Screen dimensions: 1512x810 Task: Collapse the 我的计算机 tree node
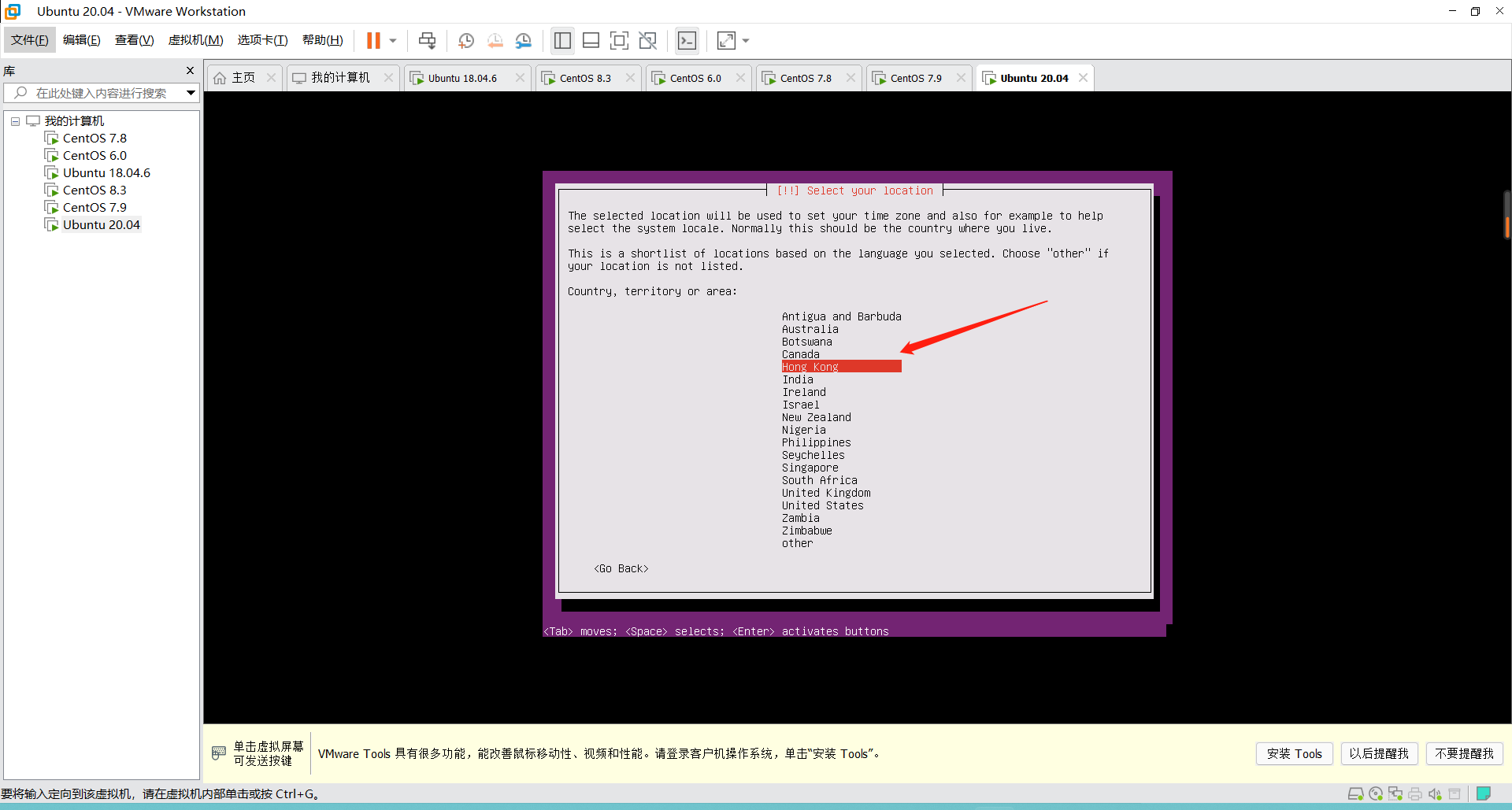point(15,121)
